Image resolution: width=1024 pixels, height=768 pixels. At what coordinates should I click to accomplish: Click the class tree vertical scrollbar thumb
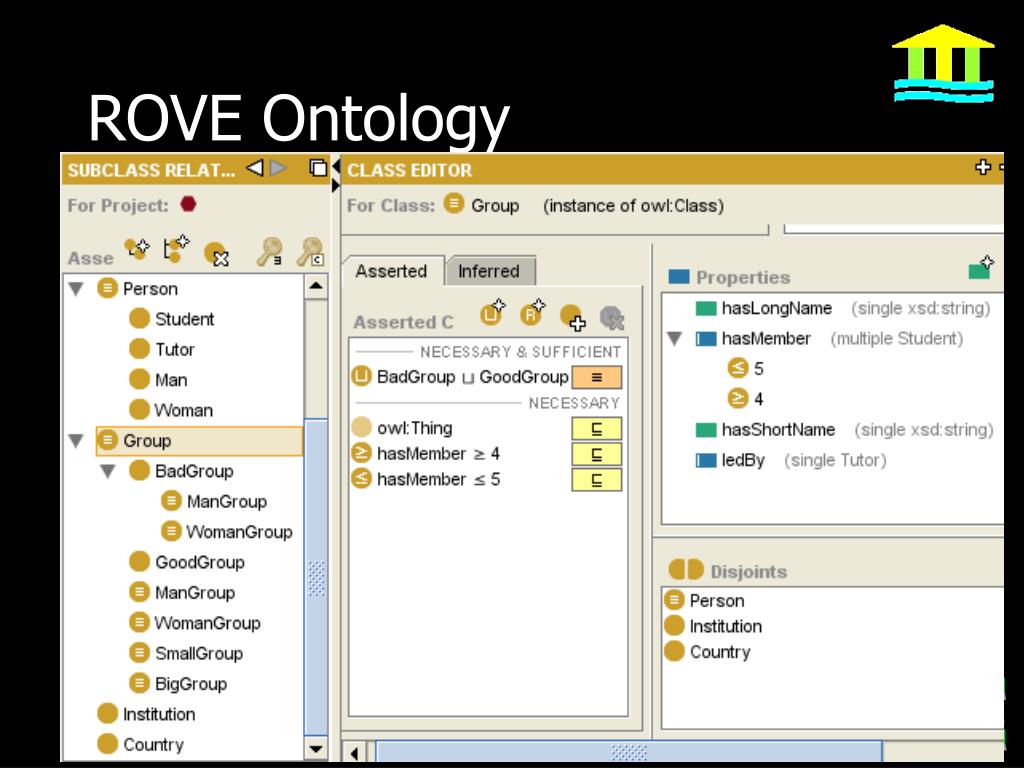click(x=316, y=577)
